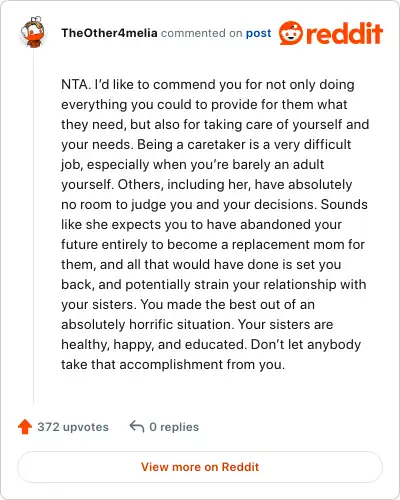This screenshot has width=400, height=500.
Task: Collapse comment via vertical thread line
Action: point(34,227)
